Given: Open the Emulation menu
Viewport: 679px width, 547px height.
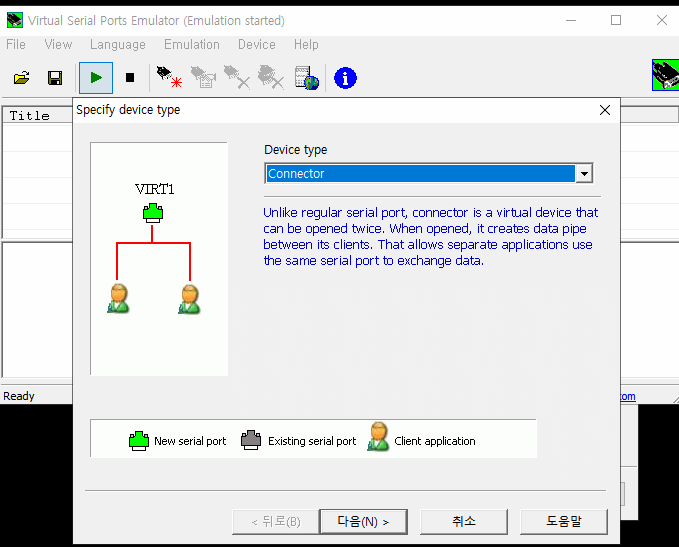Looking at the screenshot, I should click(192, 45).
